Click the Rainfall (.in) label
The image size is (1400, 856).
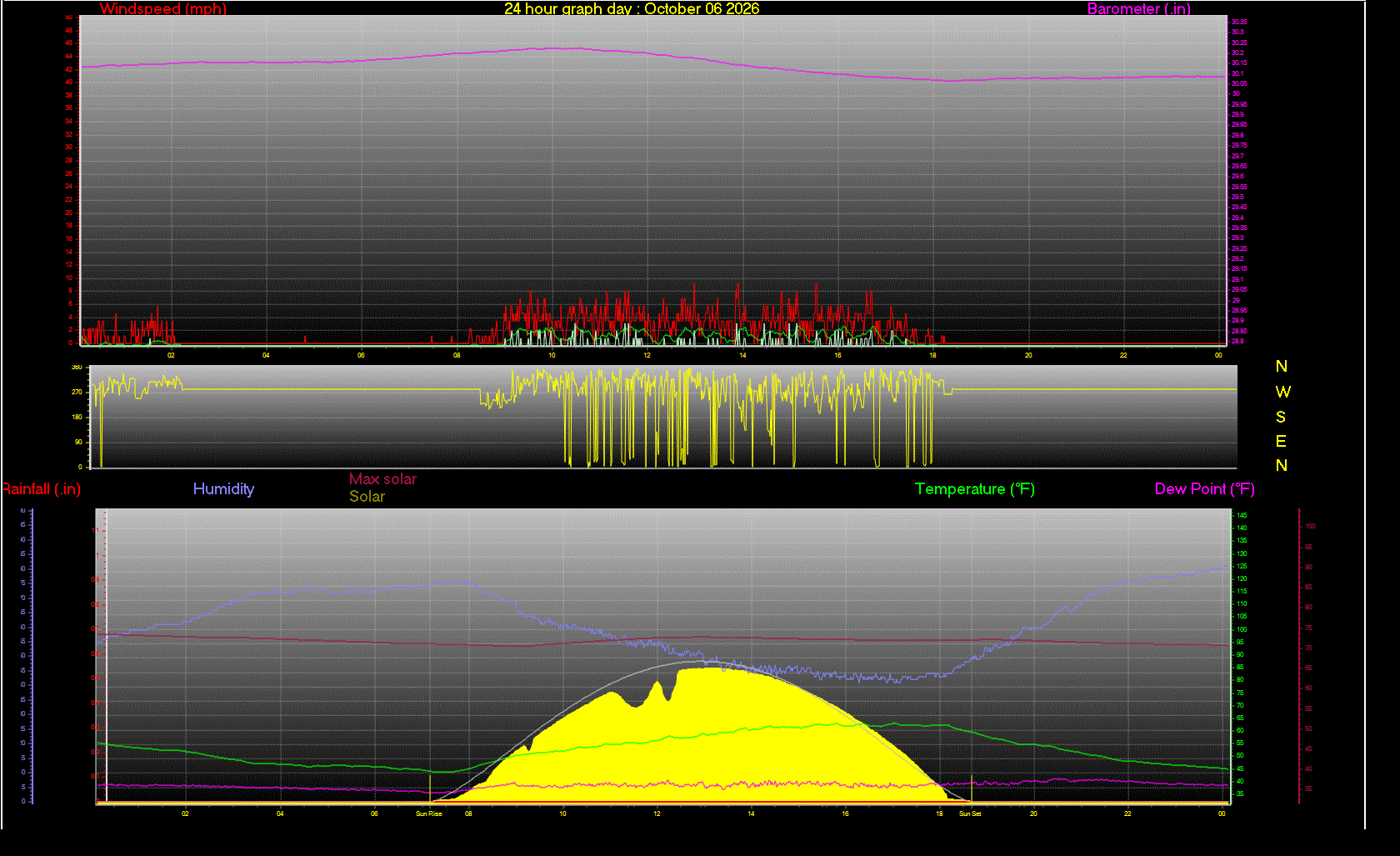(40, 489)
